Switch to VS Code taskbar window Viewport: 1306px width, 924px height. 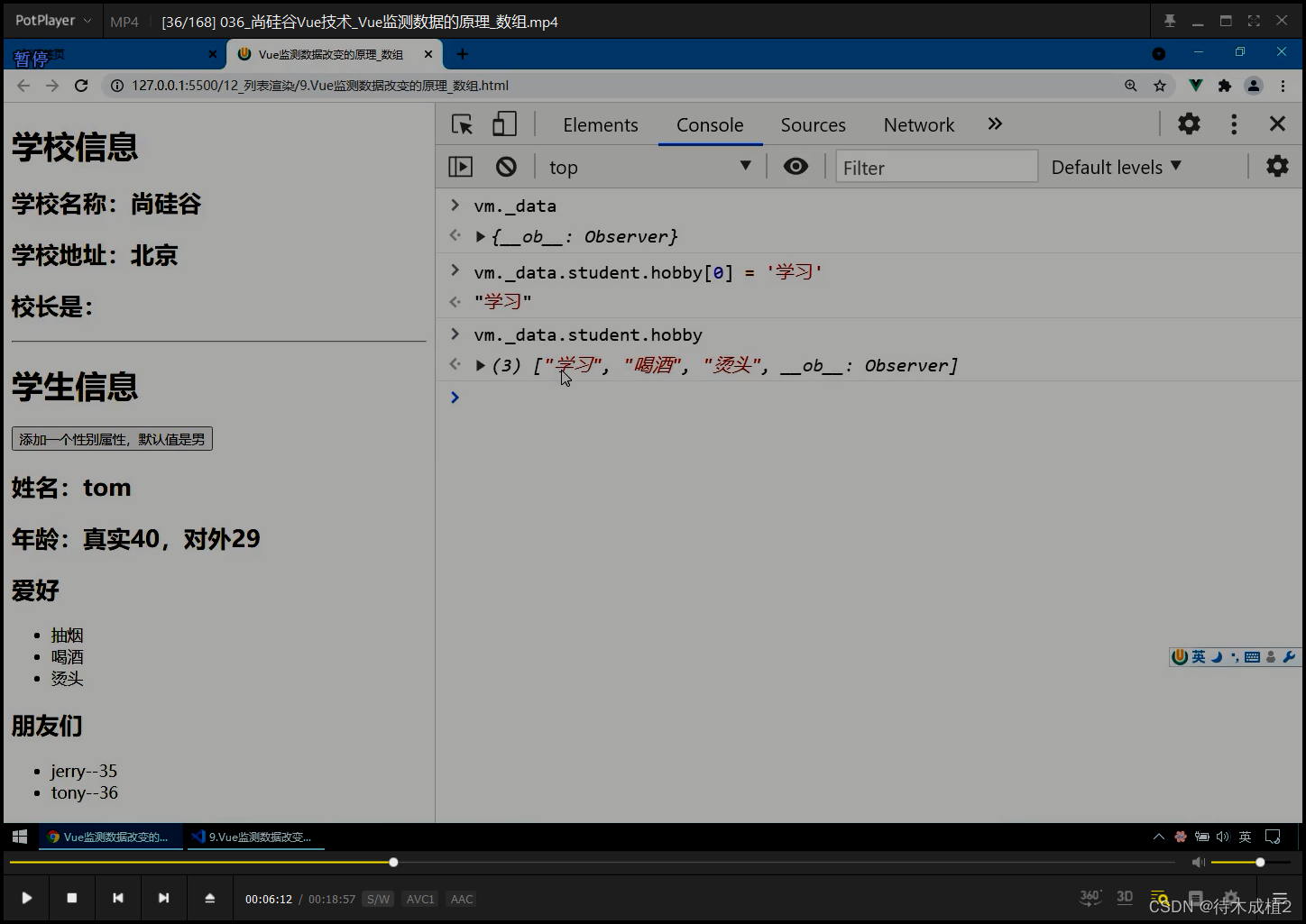256,837
